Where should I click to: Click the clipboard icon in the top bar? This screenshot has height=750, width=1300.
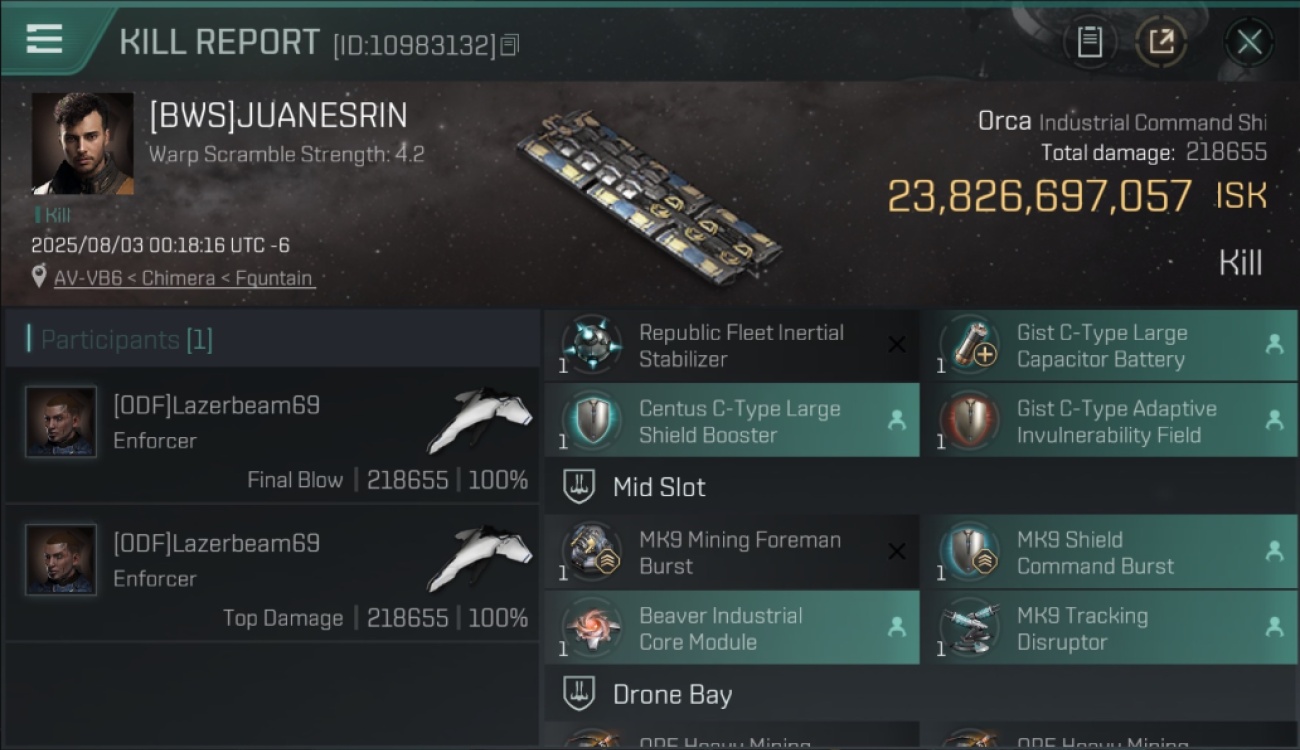(1090, 42)
